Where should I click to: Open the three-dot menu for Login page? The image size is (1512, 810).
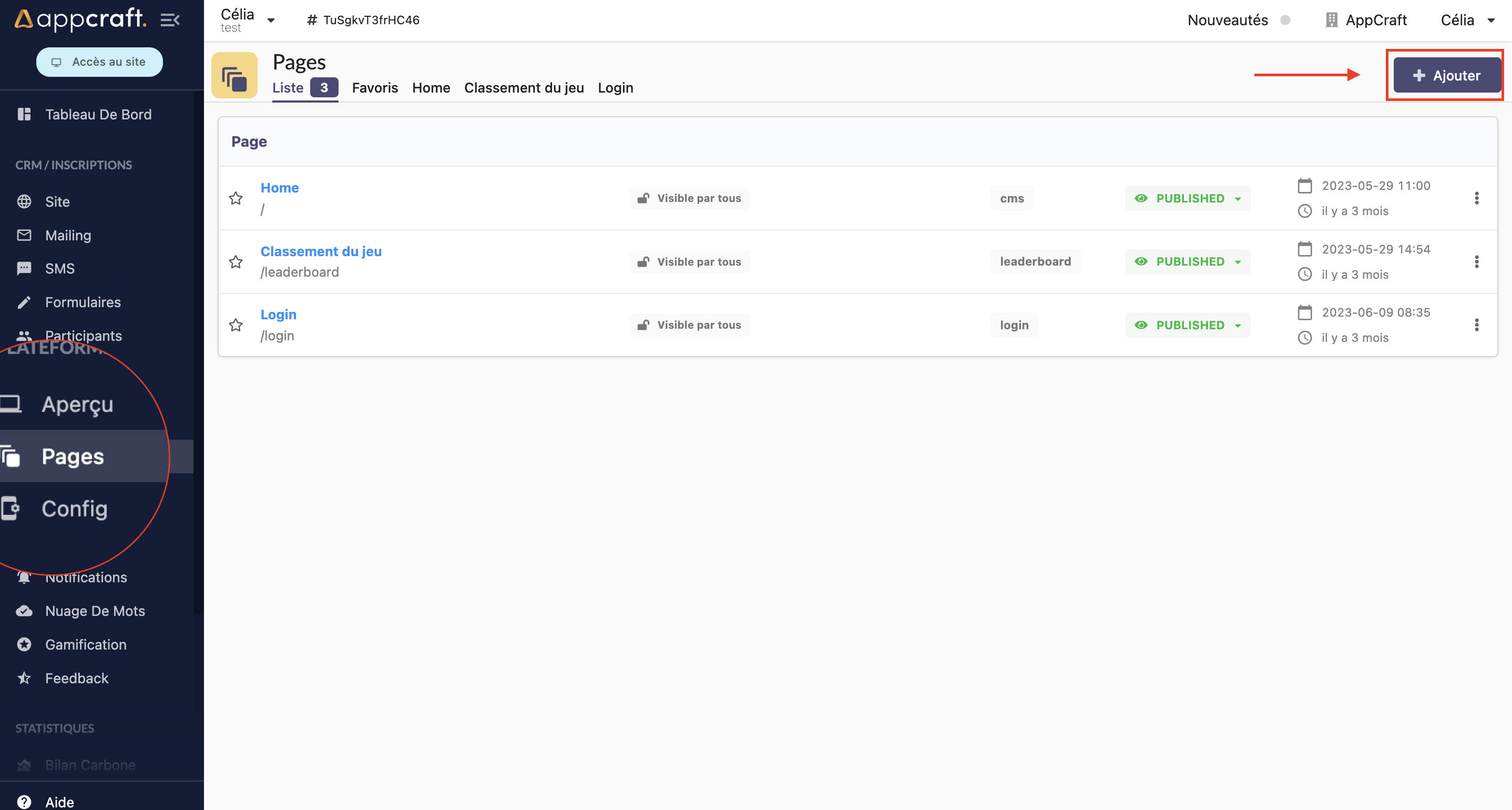1476,325
